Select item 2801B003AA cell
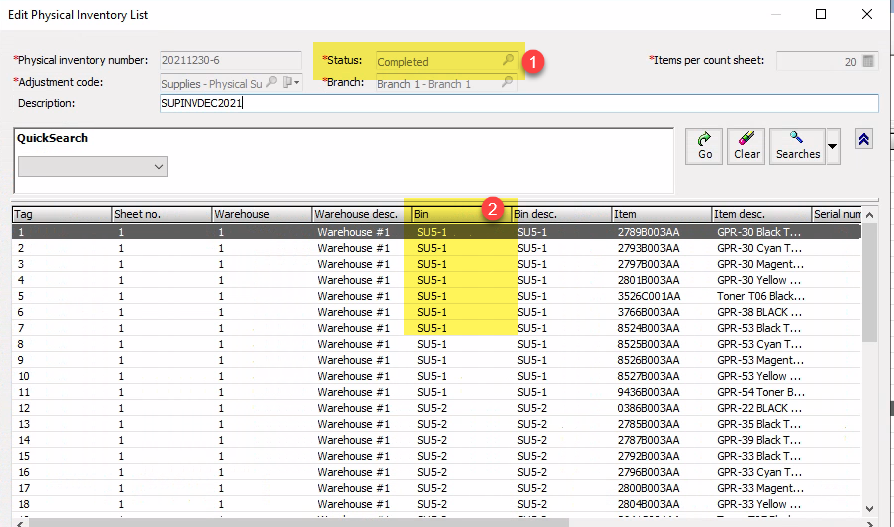This screenshot has width=894, height=527. pyautogui.click(x=648, y=280)
